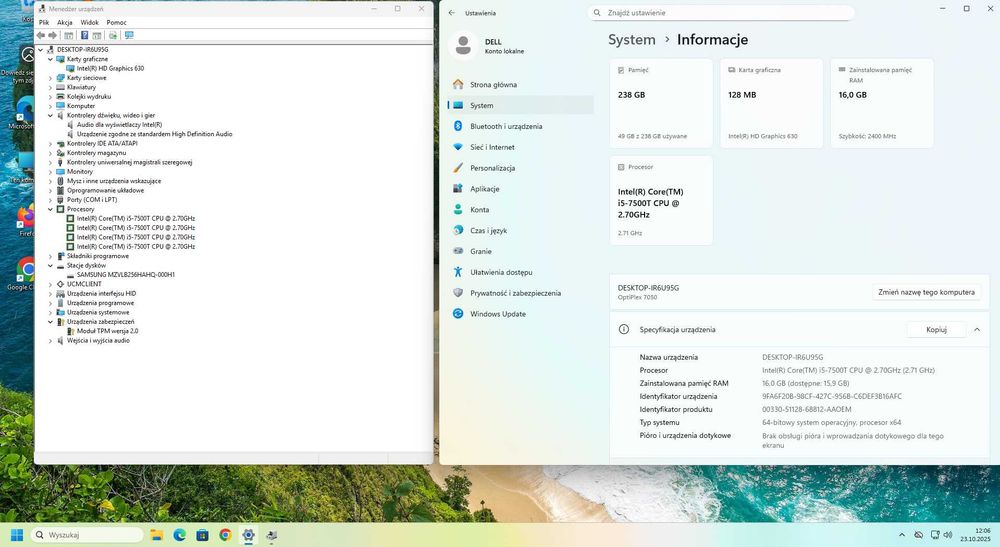
Task: Select Intel(R) HD Graphics 630 device
Action: click(x=110, y=68)
